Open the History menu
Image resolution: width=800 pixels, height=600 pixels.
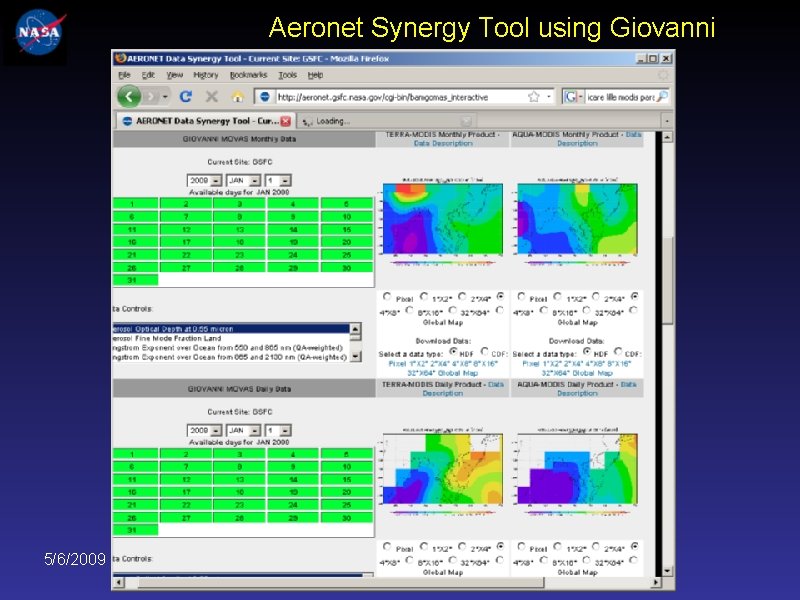(x=206, y=75)
